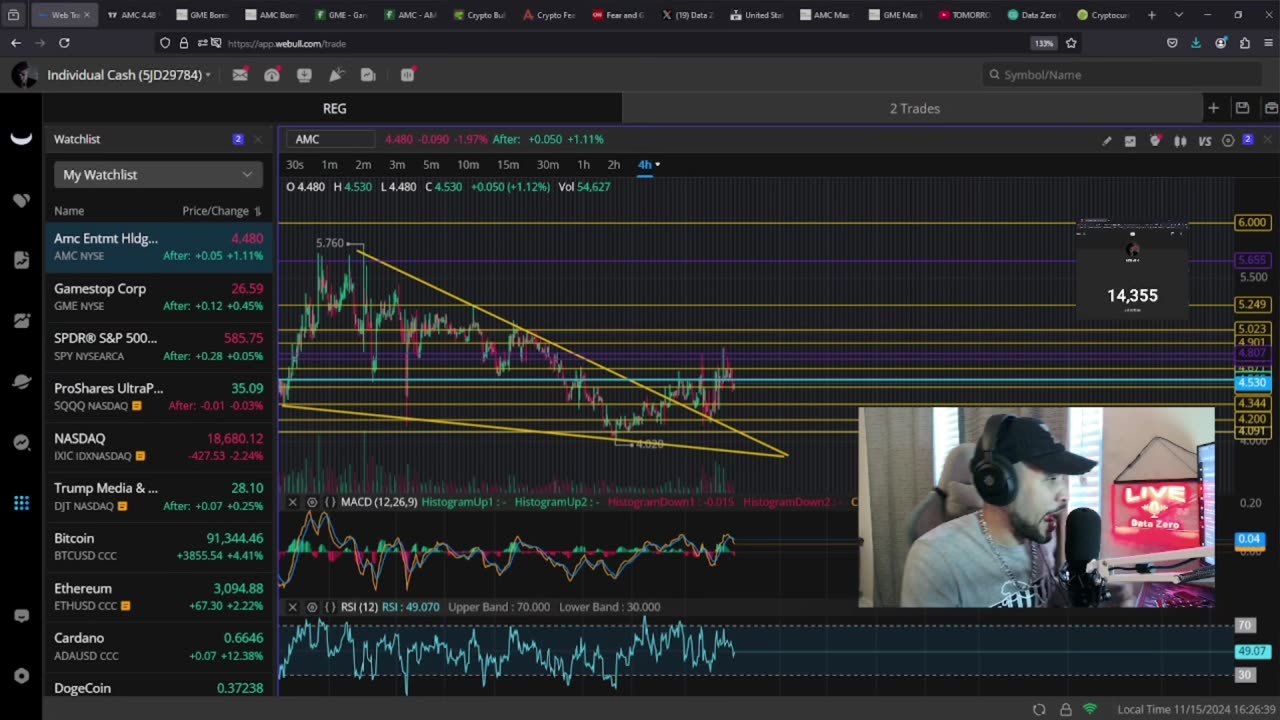Select the 1m timeframe
Screen dimensions: 1280x720
pos(329,165)
